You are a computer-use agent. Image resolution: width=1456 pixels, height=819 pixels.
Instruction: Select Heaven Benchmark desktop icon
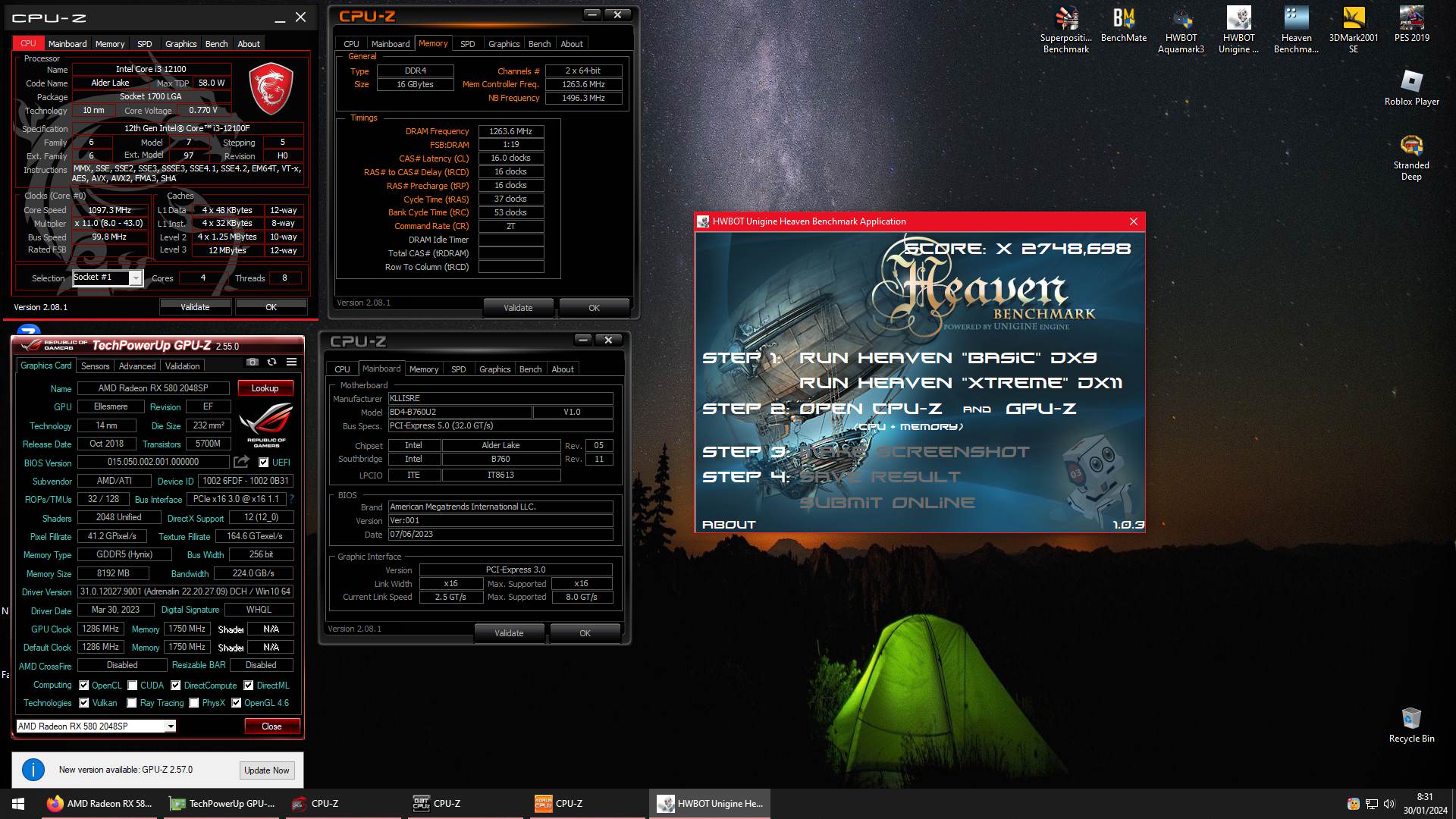(1296, 30)
